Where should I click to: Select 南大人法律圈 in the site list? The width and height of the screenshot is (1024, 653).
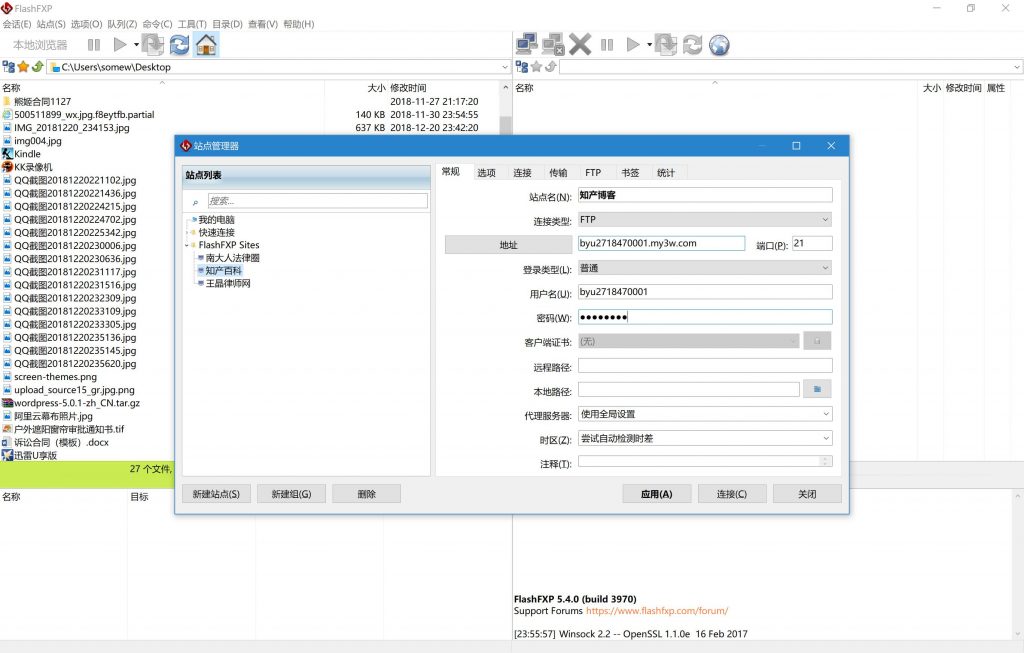(x=232, y=258)
